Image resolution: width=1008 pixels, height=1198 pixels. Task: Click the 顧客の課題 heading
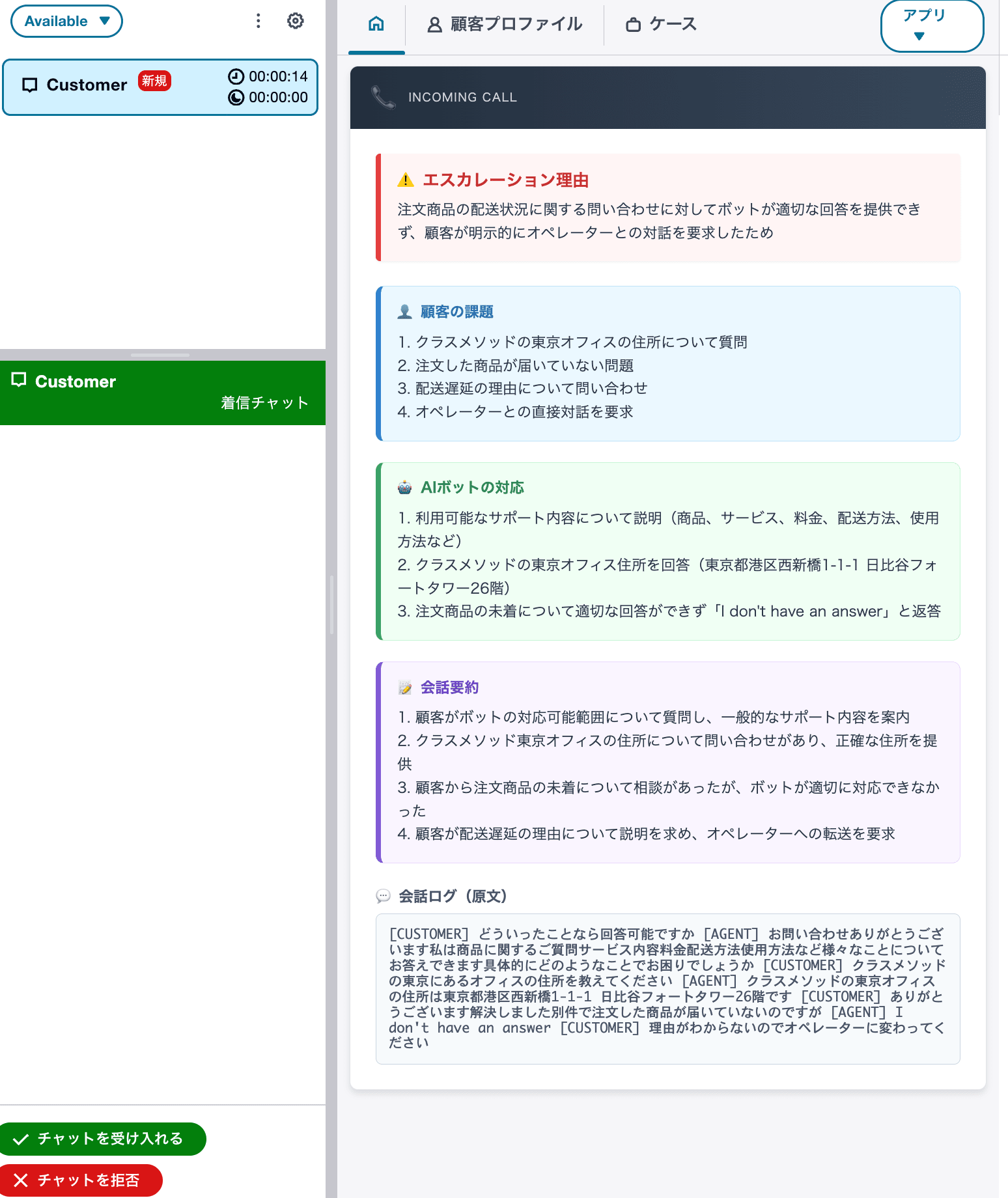click(x=457, y=312)
